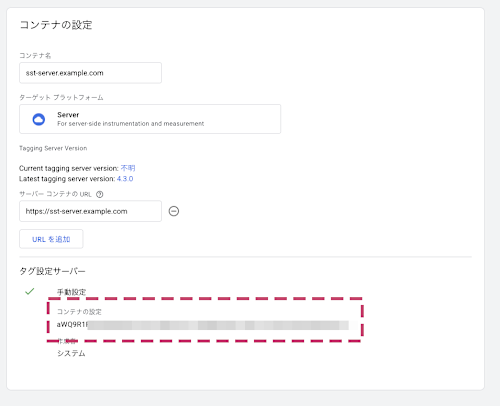This screenshot has height=406, width=500.
Task: Click the 手動設定 text
Action: point(71,292)
